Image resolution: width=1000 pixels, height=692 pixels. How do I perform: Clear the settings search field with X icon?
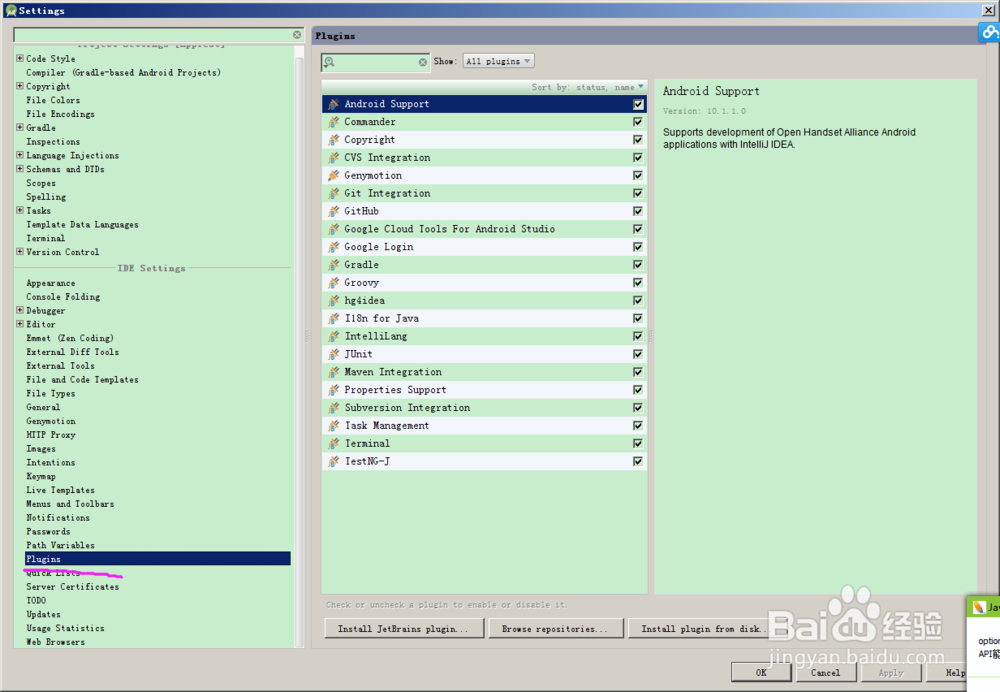(297, 35)
